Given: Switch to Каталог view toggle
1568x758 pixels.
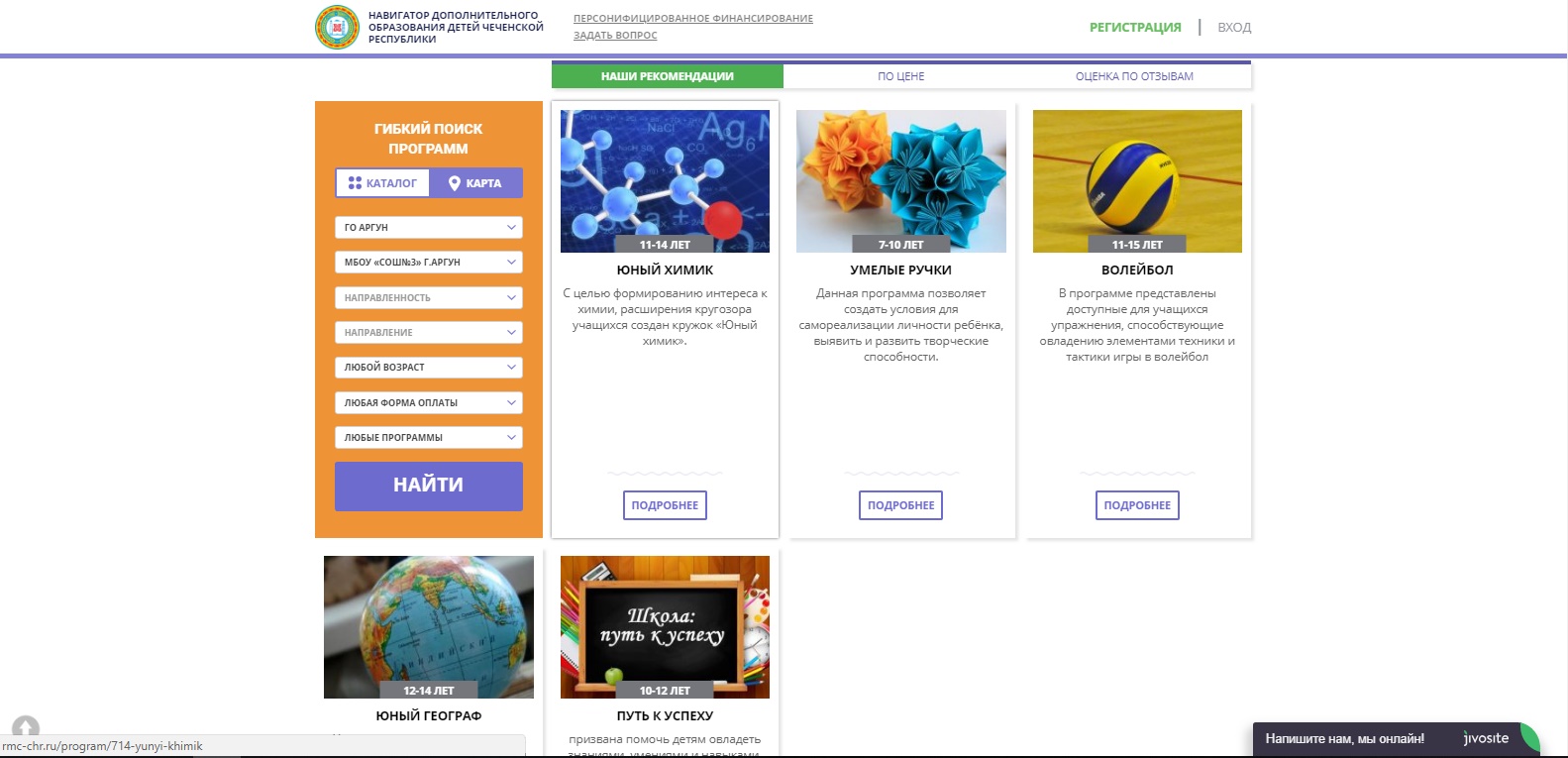Looking at the screenshot, I should coord(382,183).
